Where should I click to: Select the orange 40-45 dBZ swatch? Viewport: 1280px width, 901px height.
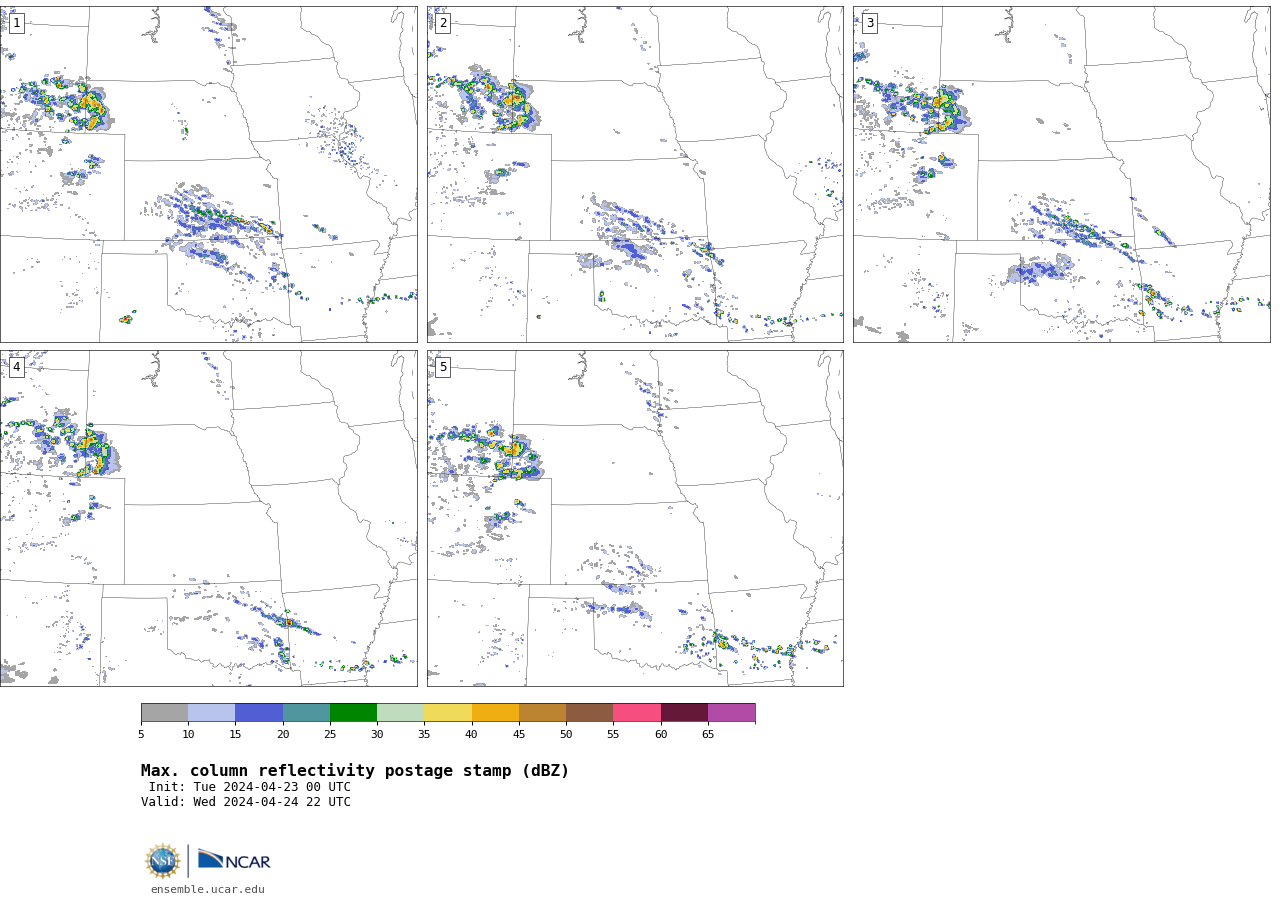click(x=495, y=712)
